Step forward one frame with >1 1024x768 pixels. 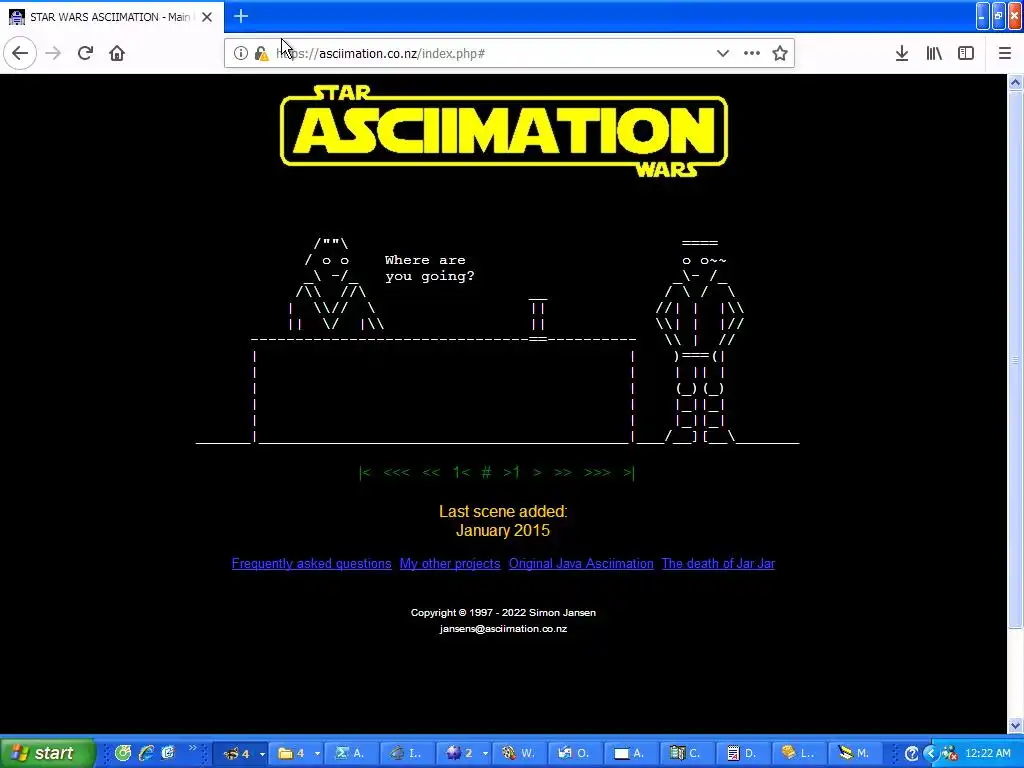[x=511, y=472]
